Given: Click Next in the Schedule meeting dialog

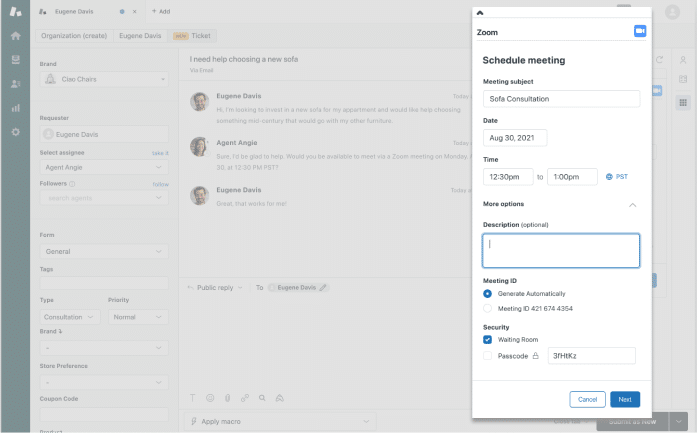Looking at the screenshot, I should point(625,399).
